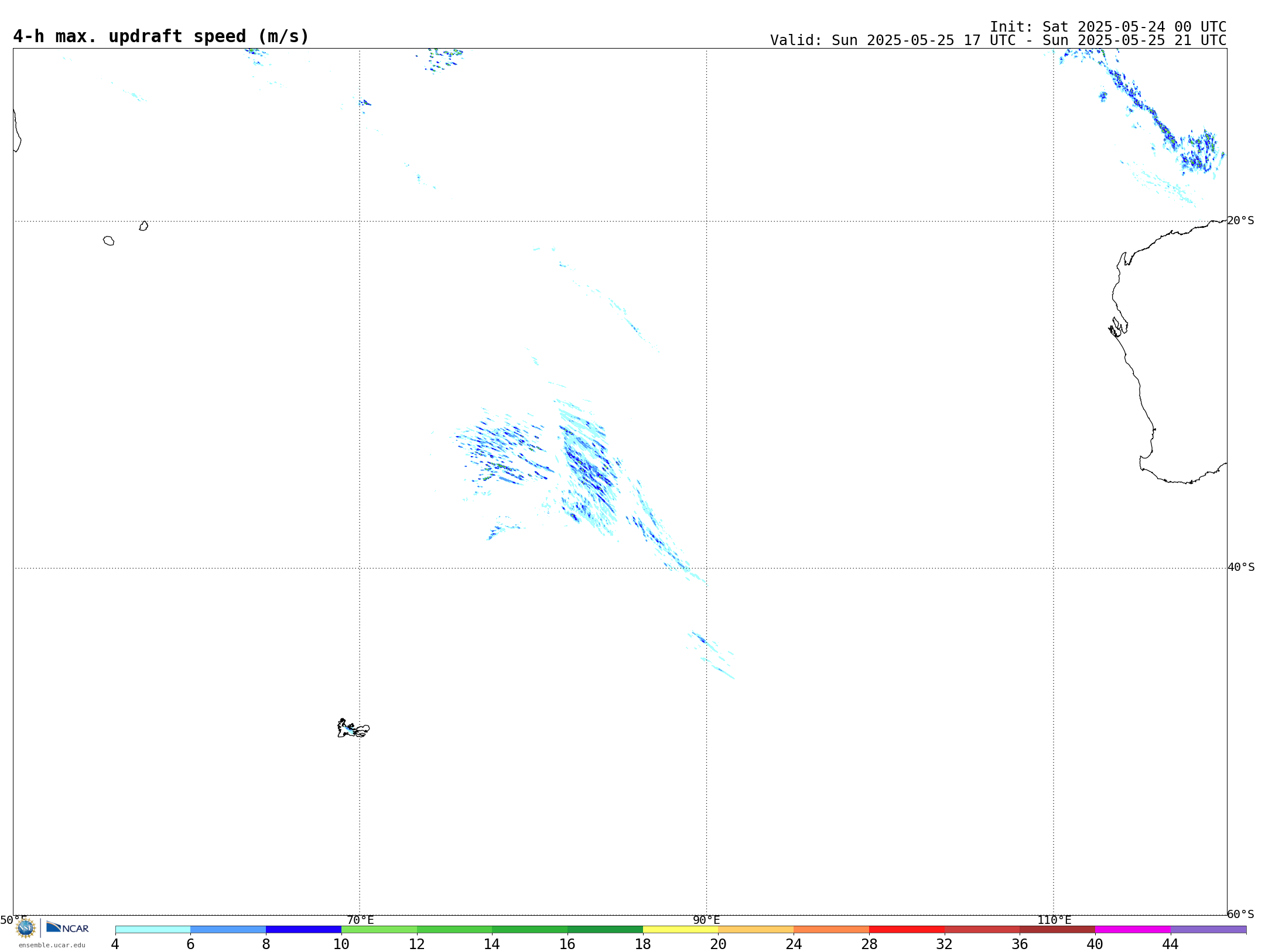Select the magenta 40–44 colorbar segment
The image size is (1265, 952).
pyautogui.click(x=1133, y=930)
